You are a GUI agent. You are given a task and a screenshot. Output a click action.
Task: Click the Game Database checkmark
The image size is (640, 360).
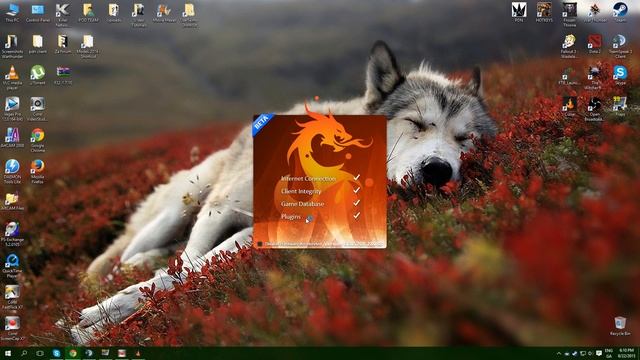point(356,202)
